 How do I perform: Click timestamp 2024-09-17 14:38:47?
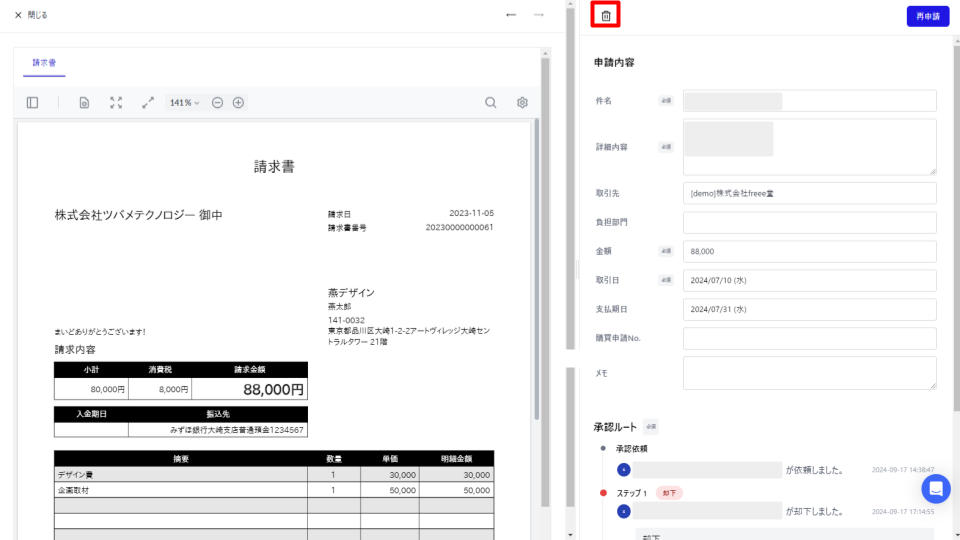coord(902,470)
